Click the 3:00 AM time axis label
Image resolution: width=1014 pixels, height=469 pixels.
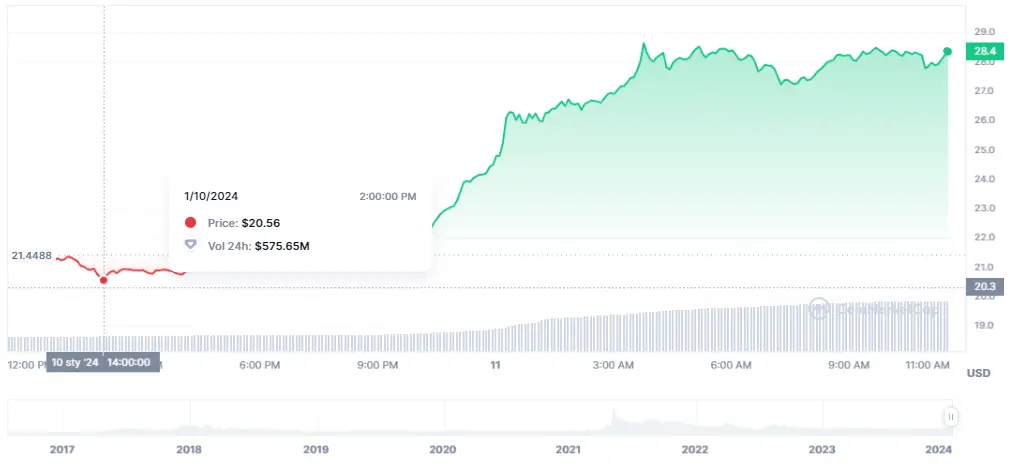point(612,366)
